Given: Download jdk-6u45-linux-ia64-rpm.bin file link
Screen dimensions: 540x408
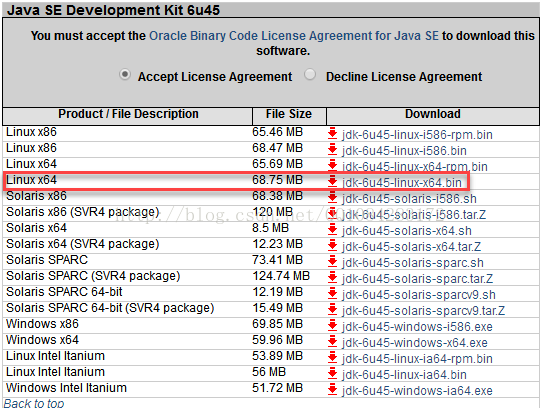Looking at the screenshot, I should pos(417,359).
